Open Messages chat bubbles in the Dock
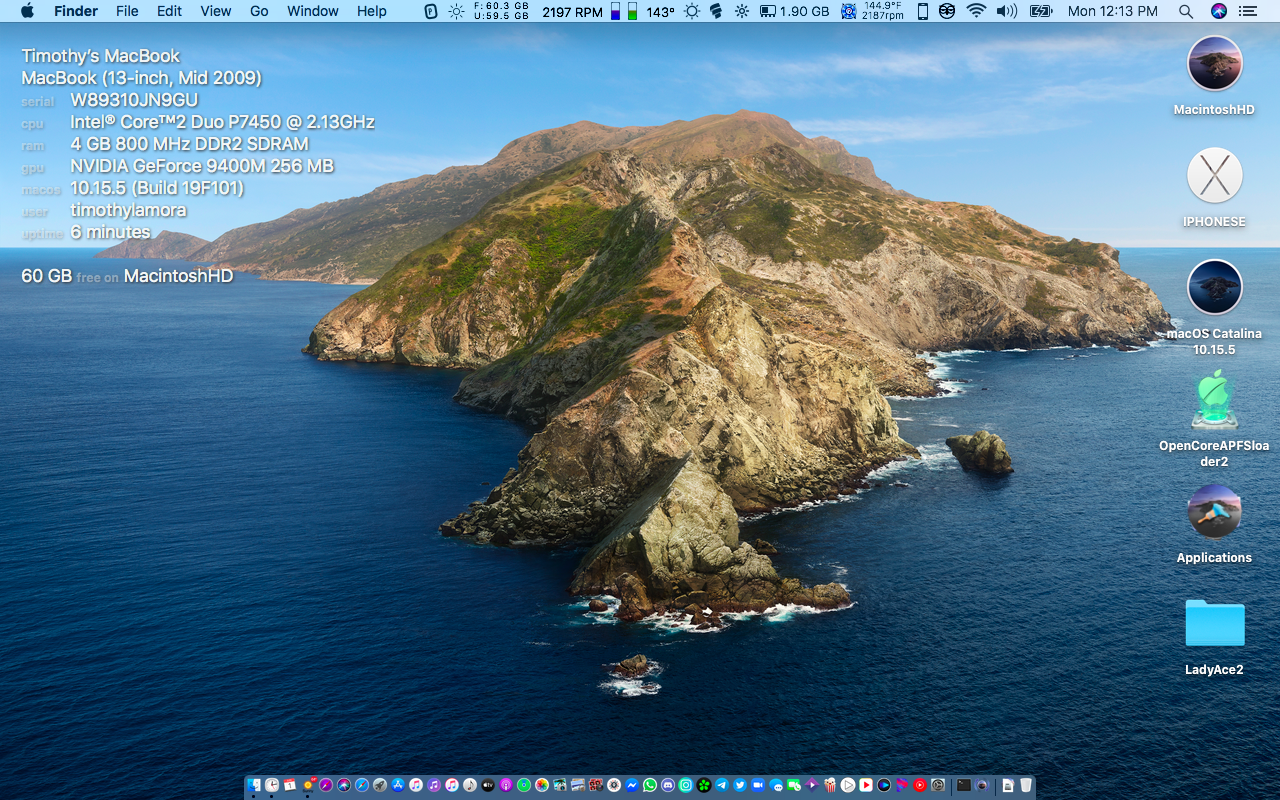1280x800 pixels. (776, 785)
